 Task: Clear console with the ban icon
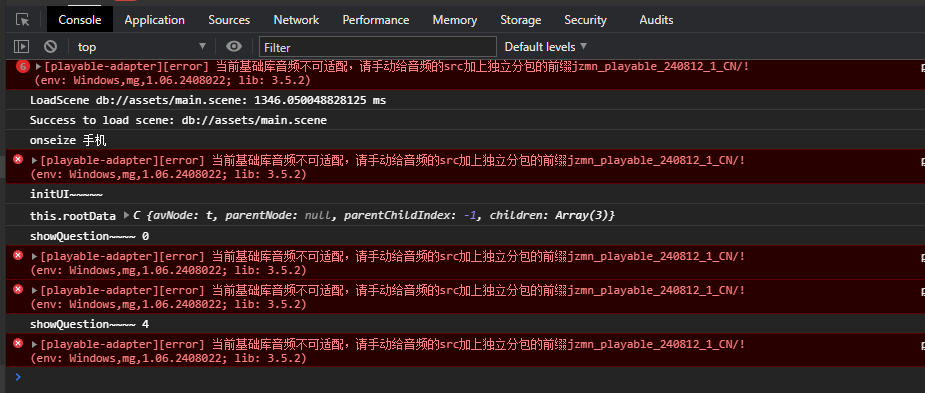[x=51, y=47]
